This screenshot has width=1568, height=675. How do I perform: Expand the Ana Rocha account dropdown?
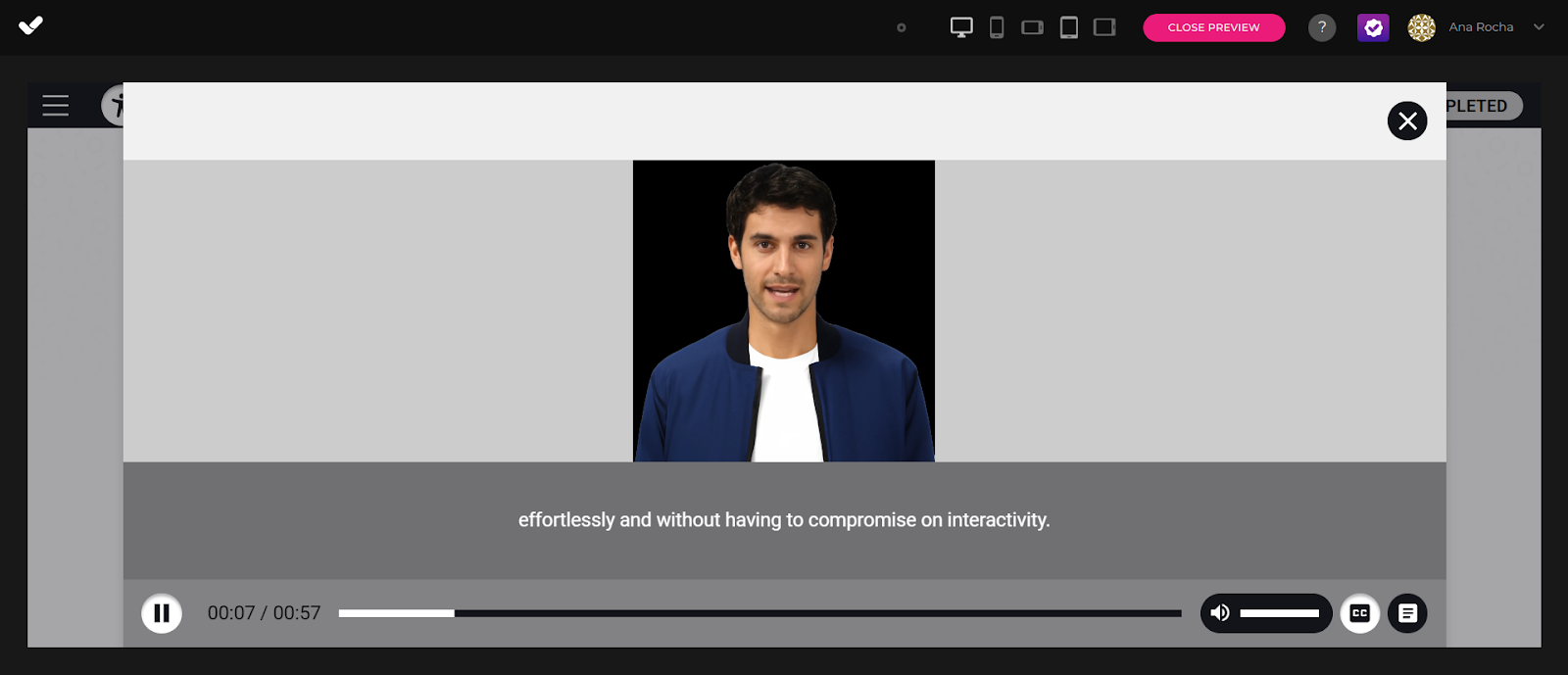1539,27
